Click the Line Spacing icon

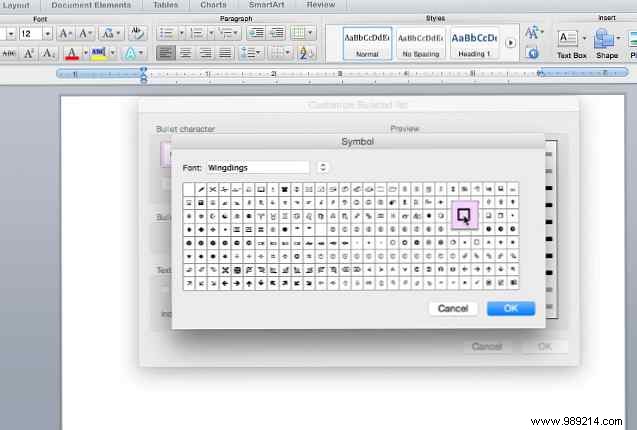tap(249, 53)
